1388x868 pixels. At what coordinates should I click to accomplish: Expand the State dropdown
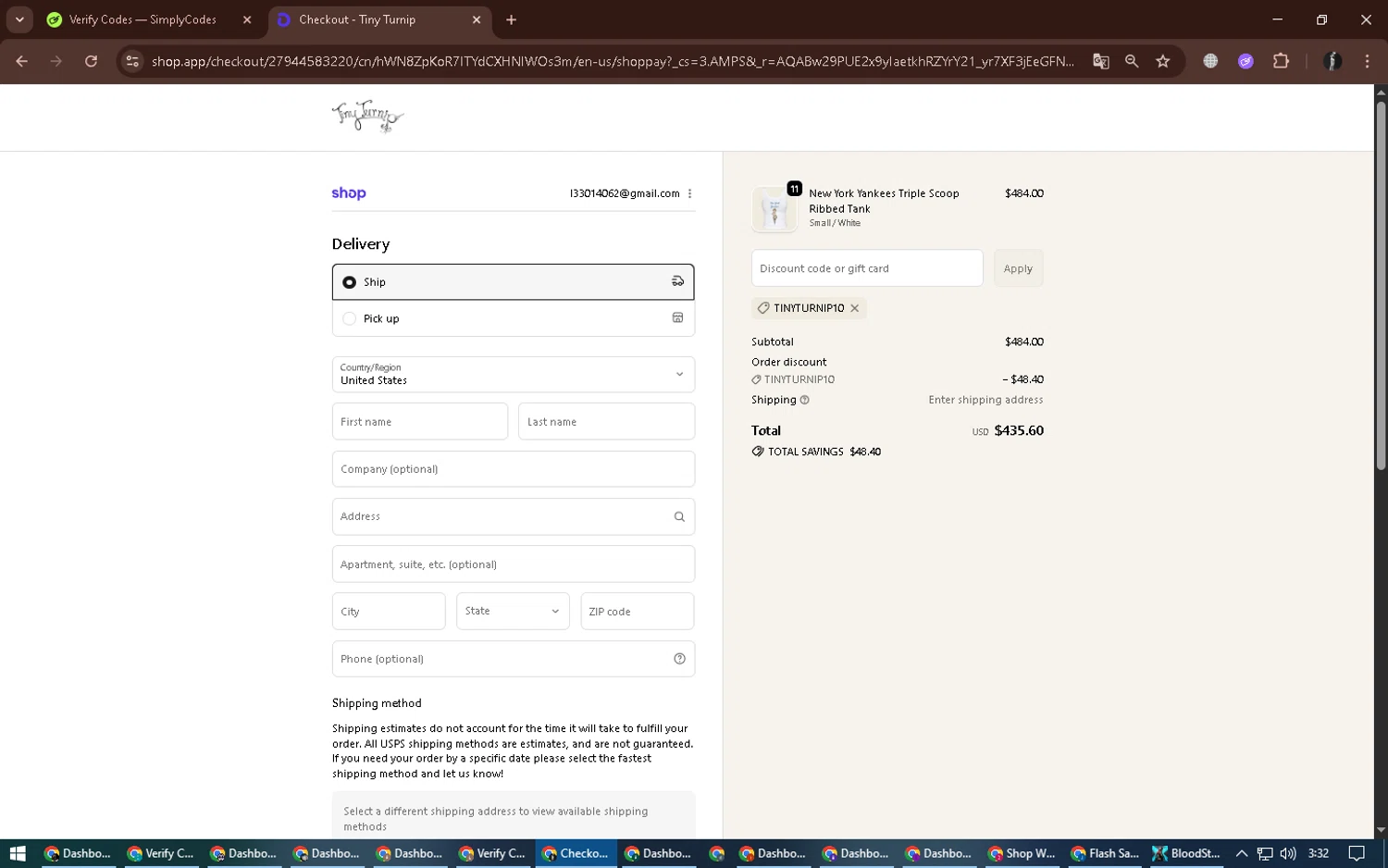(513, 612)
